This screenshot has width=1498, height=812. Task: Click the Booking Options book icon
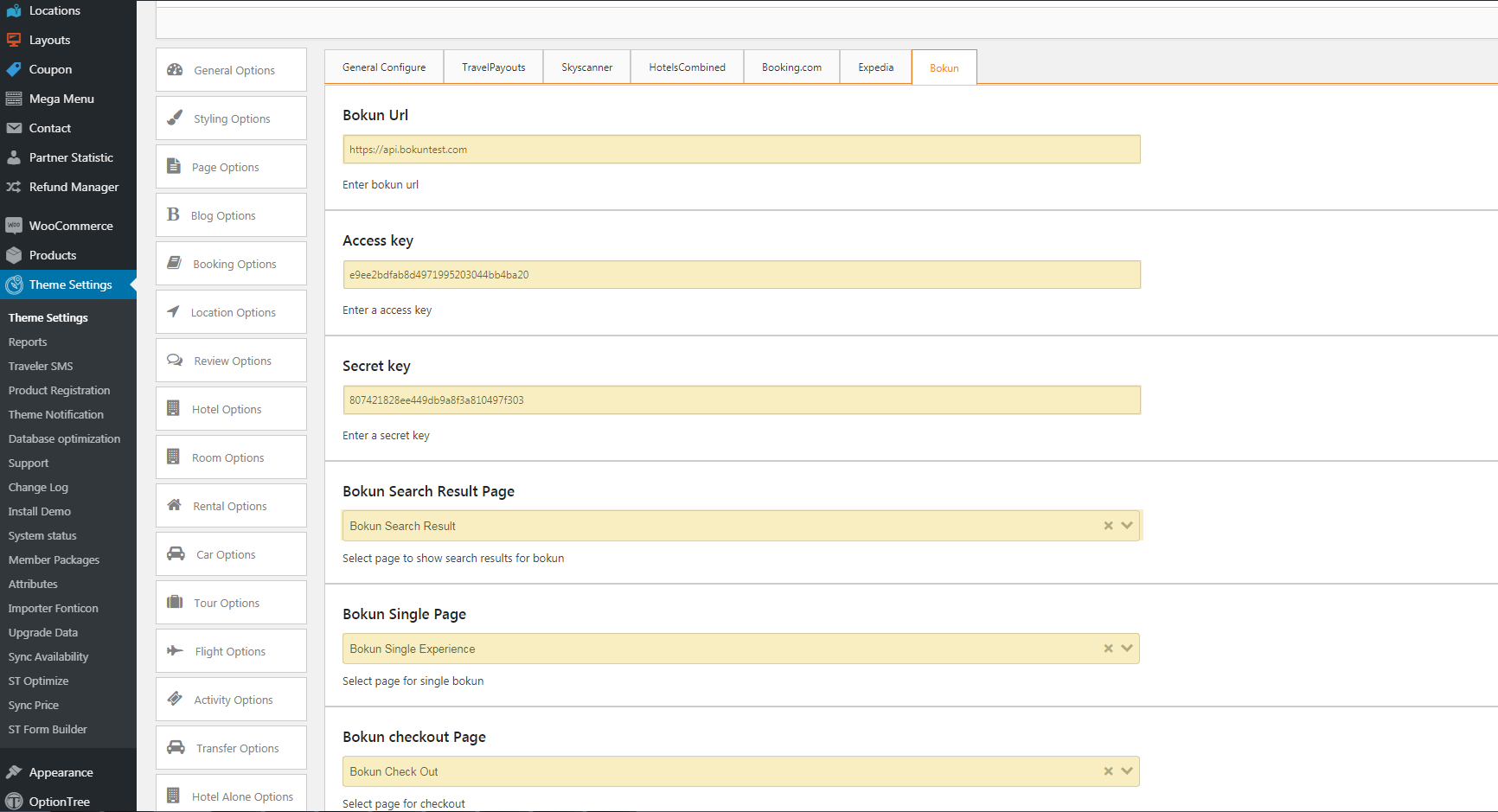pyautogui.click(x=174, y=263)
